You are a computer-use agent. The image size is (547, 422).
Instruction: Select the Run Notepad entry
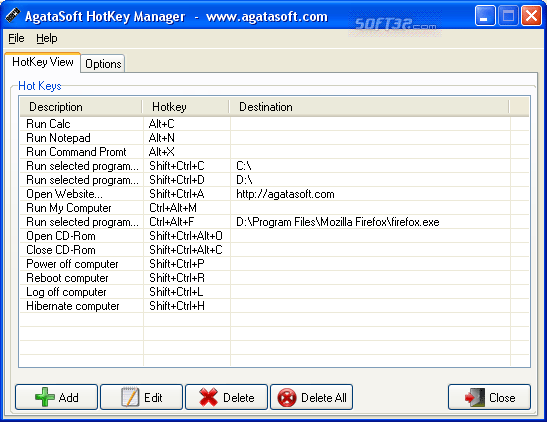(58, 138)
